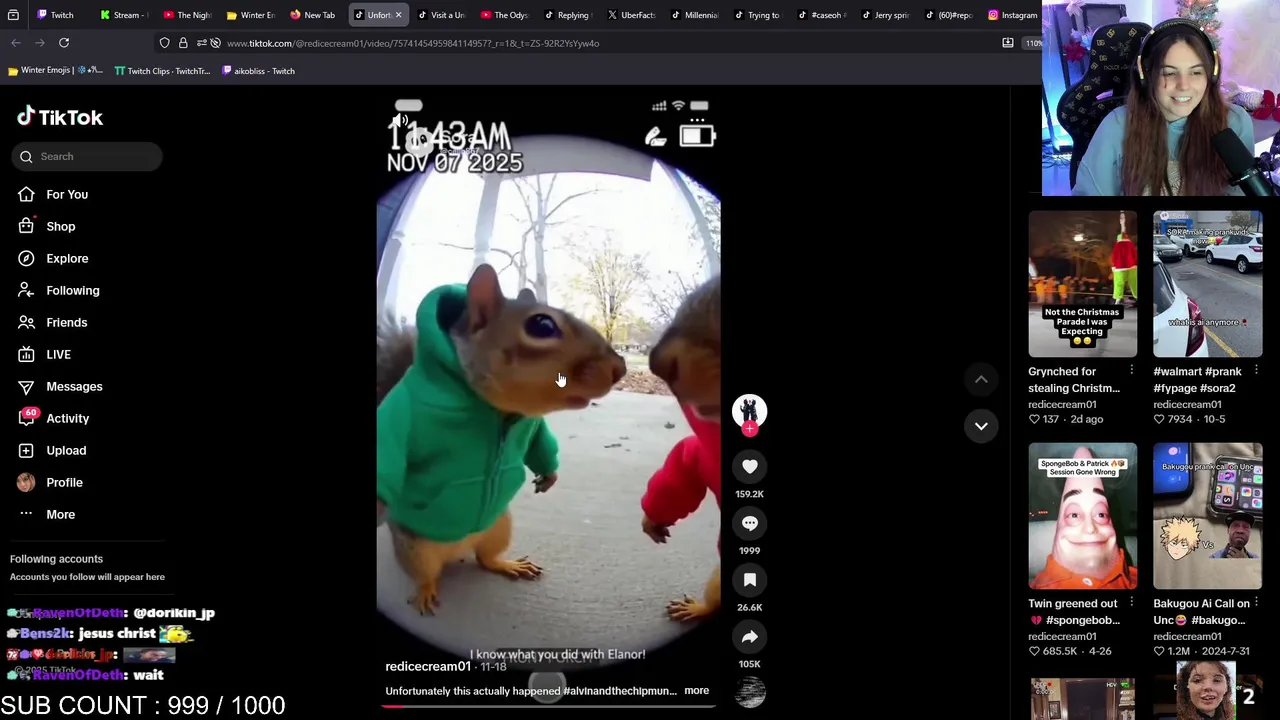Open Activity notifications with 60 badge
1280x720 pixels.
(67, 418)
